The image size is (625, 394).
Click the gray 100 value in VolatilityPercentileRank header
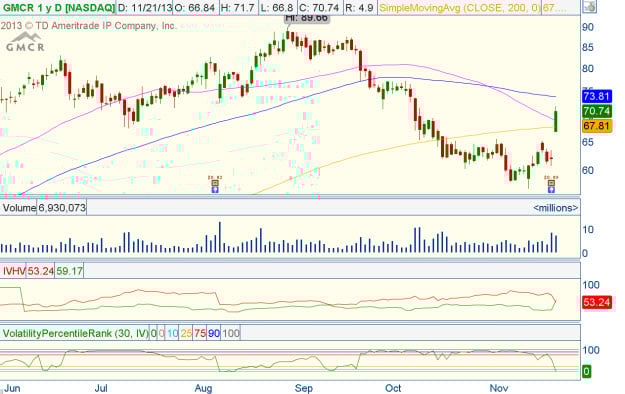pos(231,333)
